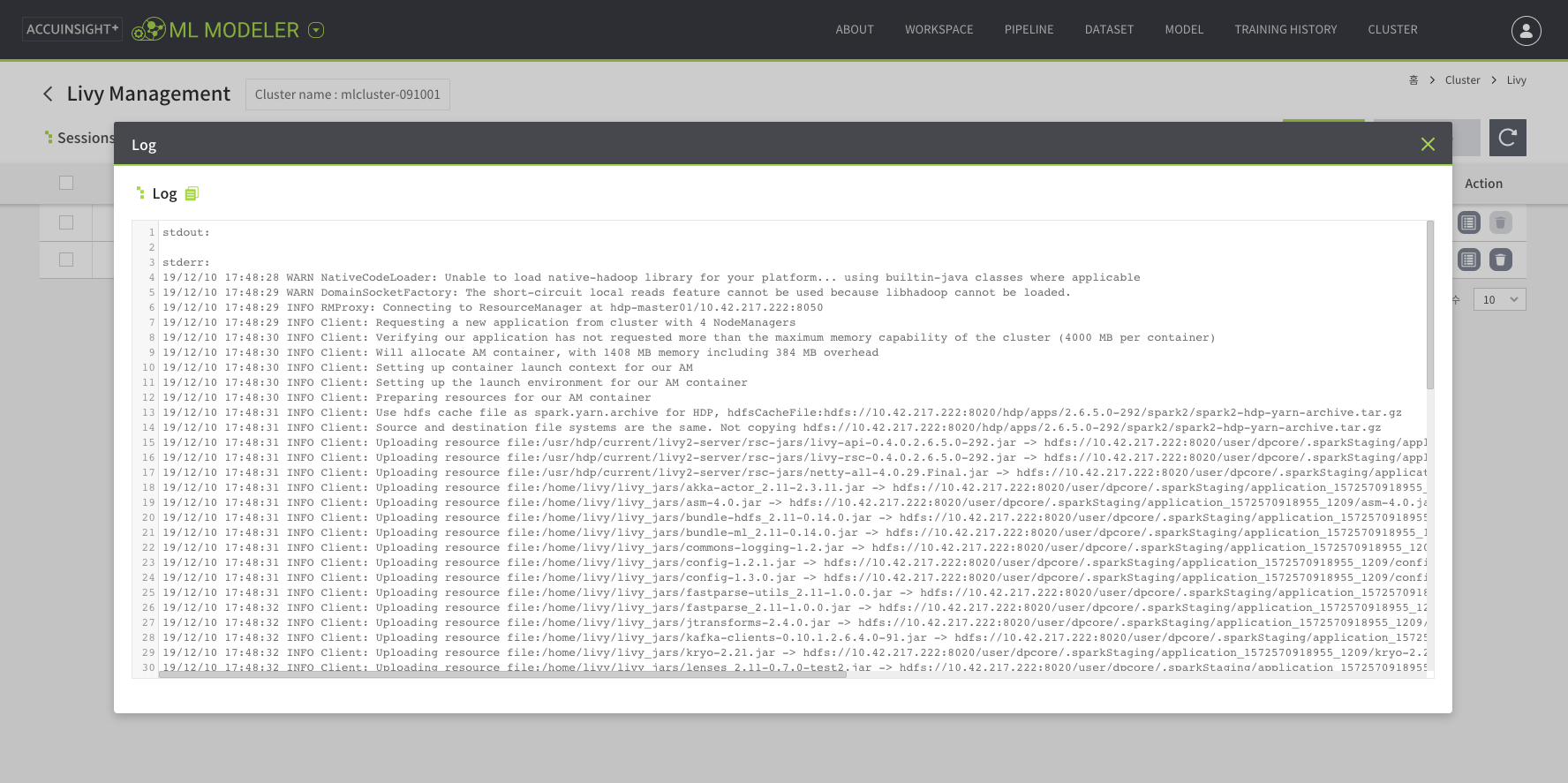1568x783 pixels.
Task: Click the log line uploading kryo-2.21.jar
Action: [795, 652]
